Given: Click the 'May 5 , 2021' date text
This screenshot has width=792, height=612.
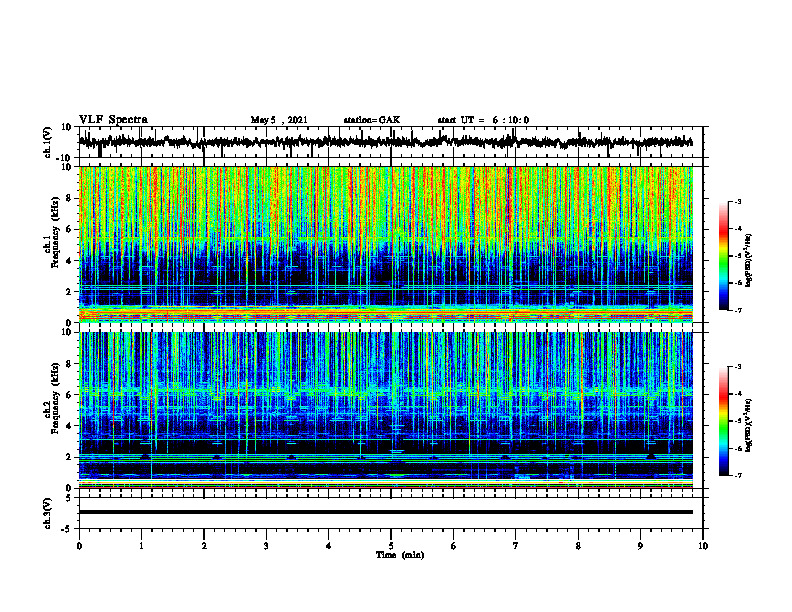Looking at the screenshot, I should pyautogui.click(x=279, y=120).
